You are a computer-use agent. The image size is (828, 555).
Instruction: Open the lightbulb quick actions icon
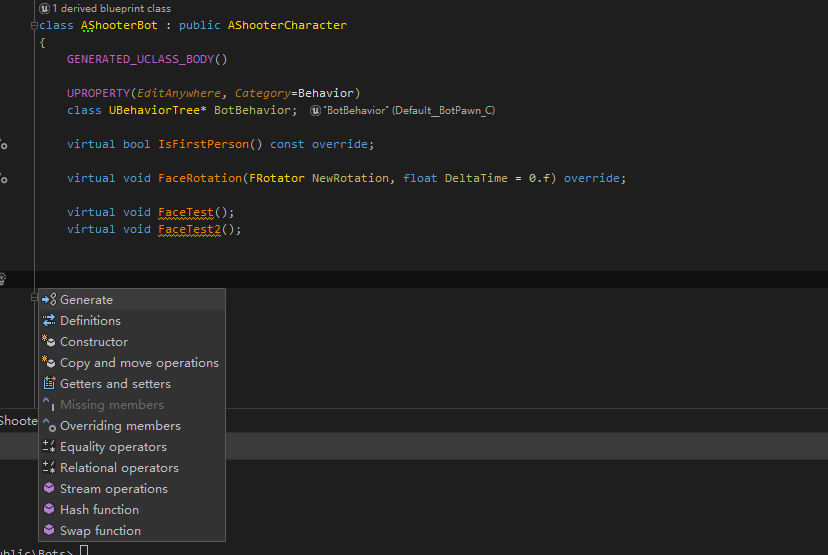coord(3,279)
